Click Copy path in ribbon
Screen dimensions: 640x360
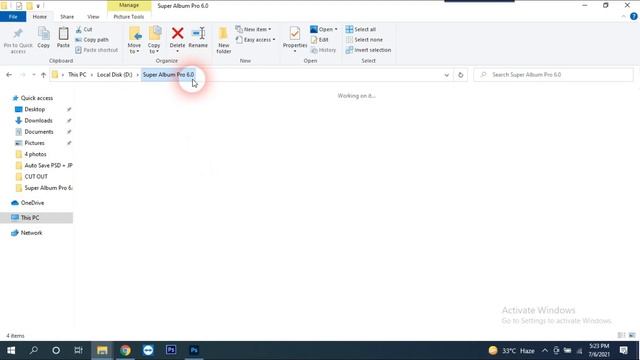click(92, 40)
